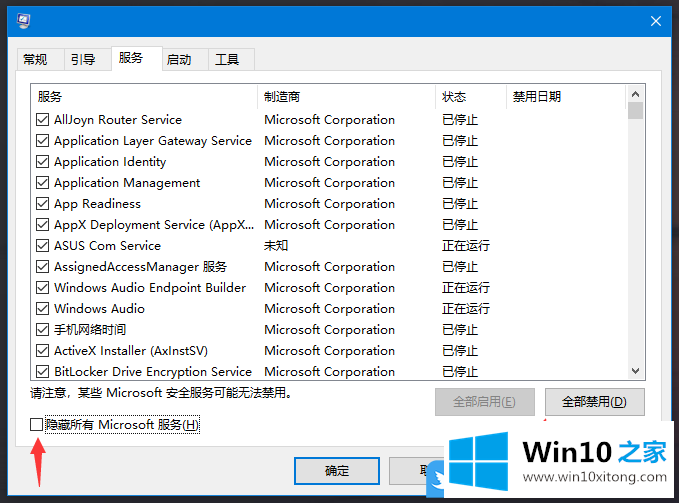Image resolution: width=679 pixels, height=503 pixels.
Task: Select 已停止 status of Application Identity
Action: pos(460,161)
